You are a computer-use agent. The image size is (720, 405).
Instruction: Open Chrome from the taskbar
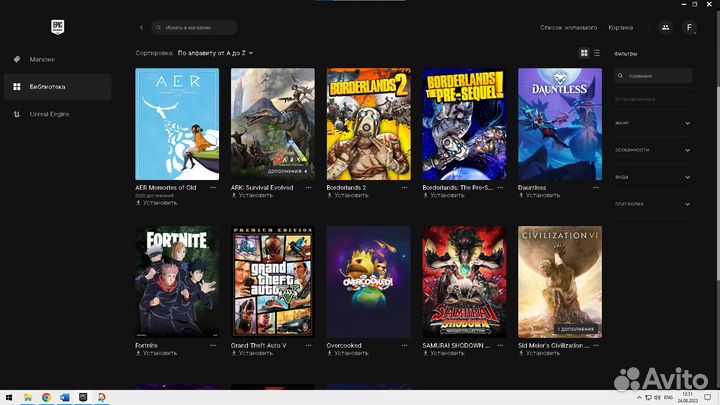tap(47, 397)
